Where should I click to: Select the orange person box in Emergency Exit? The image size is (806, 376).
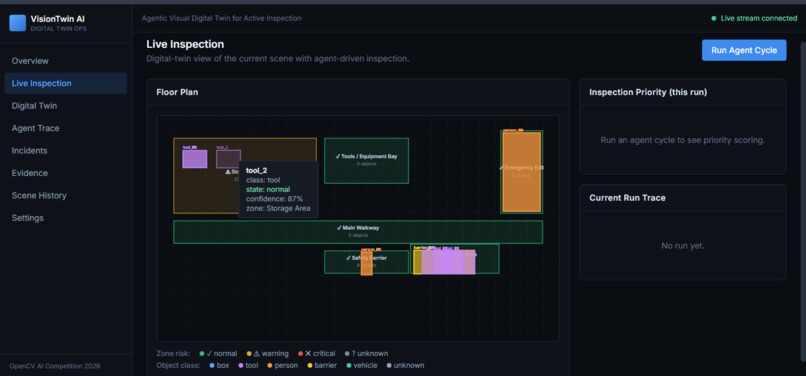[522, 172]
